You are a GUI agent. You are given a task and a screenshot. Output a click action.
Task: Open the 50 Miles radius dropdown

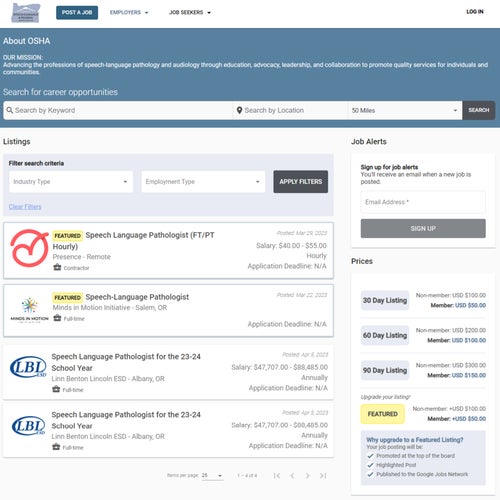405,110
